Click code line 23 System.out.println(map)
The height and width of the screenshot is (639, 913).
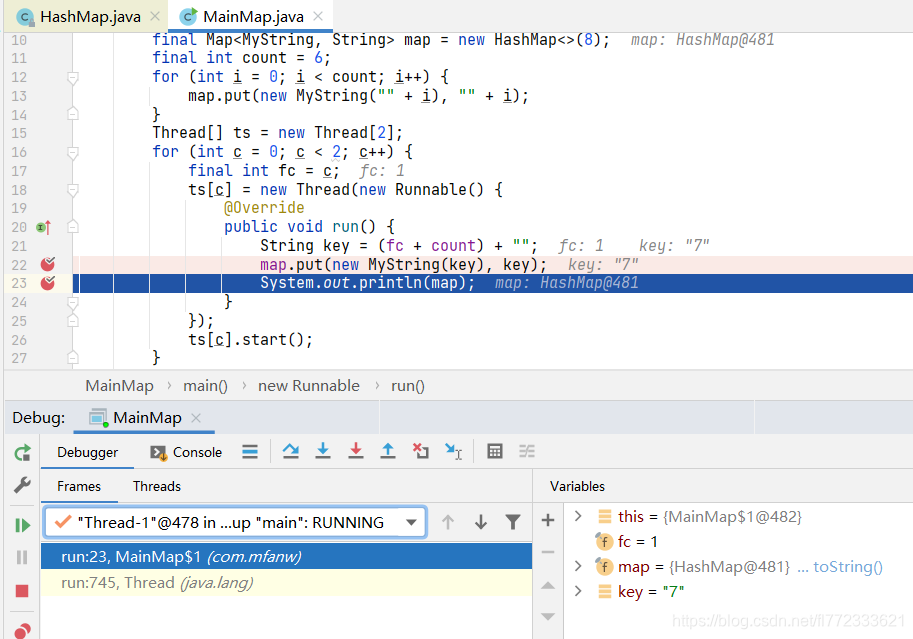tap(367, 283)
